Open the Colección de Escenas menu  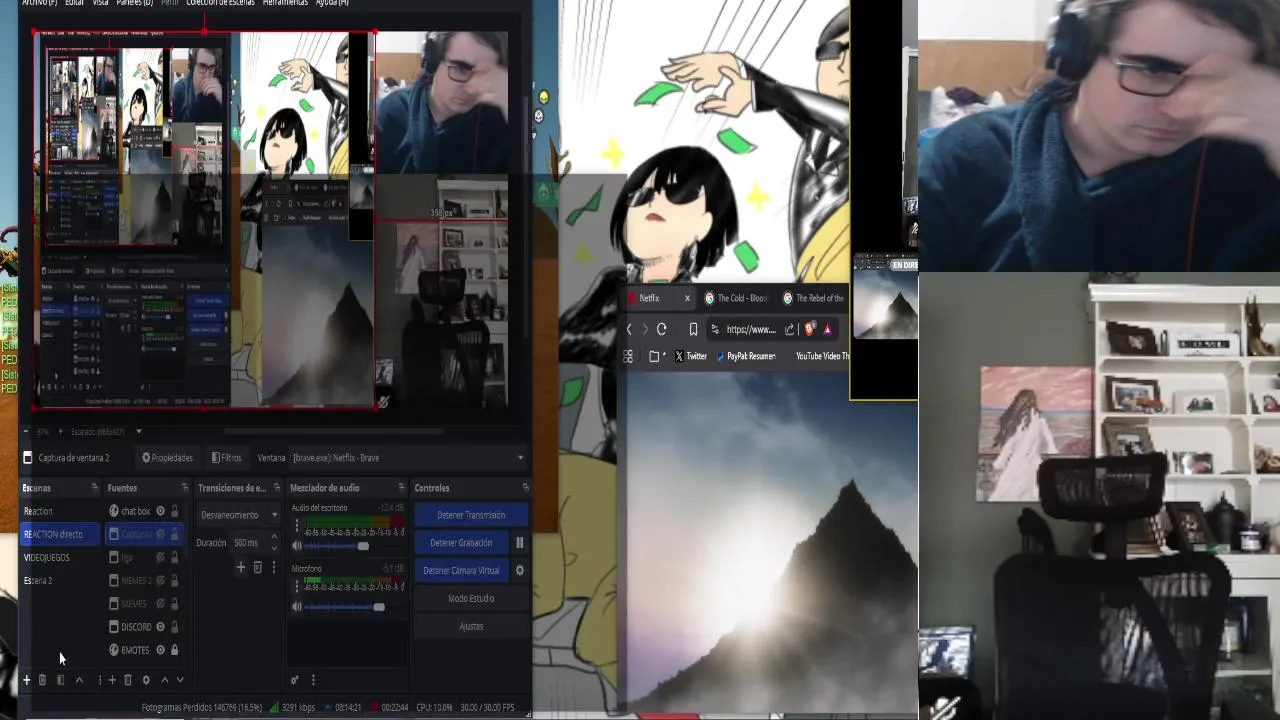click(220, 3)
